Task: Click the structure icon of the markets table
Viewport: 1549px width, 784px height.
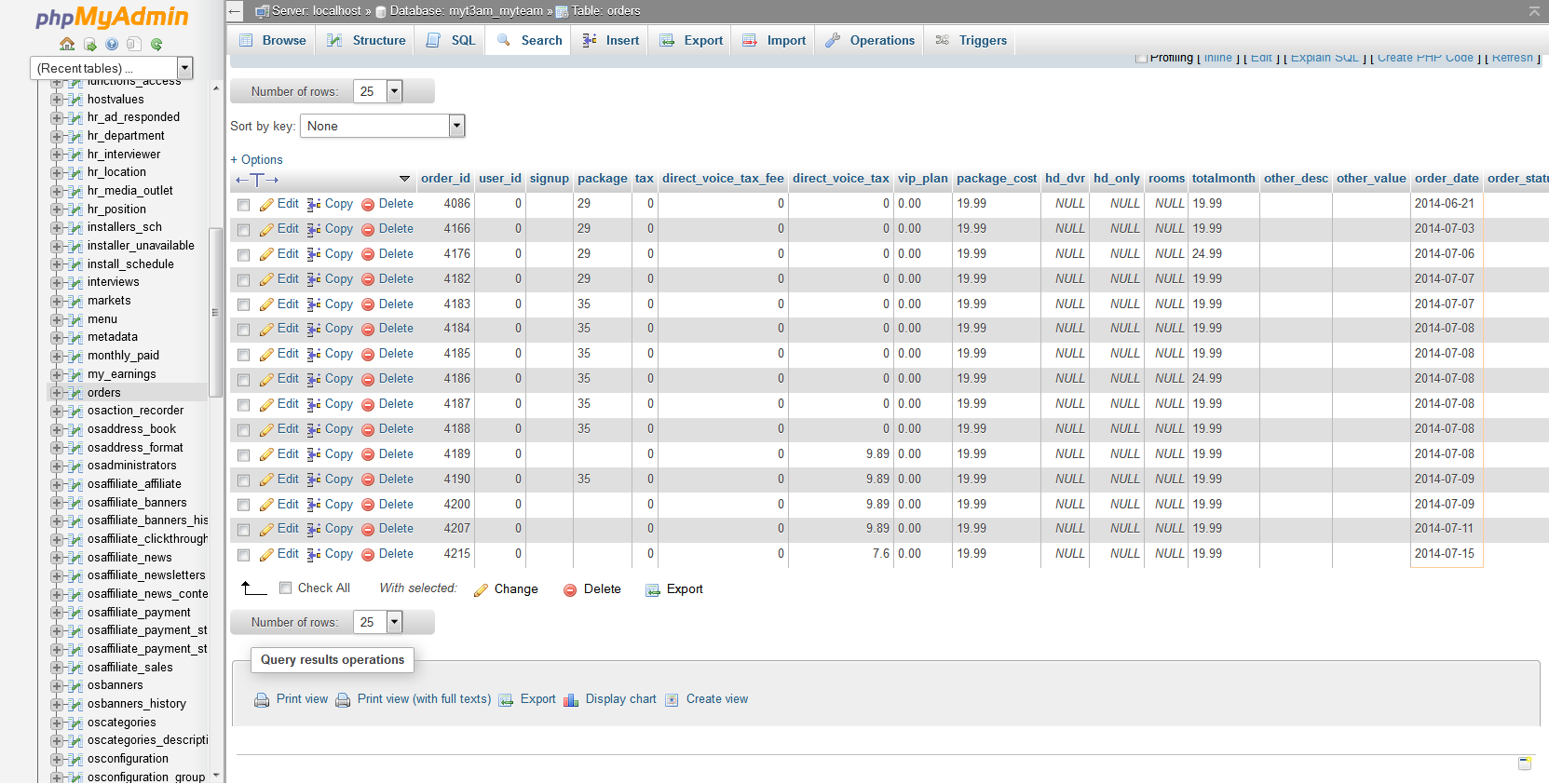Action: click(x=75, y=301)
